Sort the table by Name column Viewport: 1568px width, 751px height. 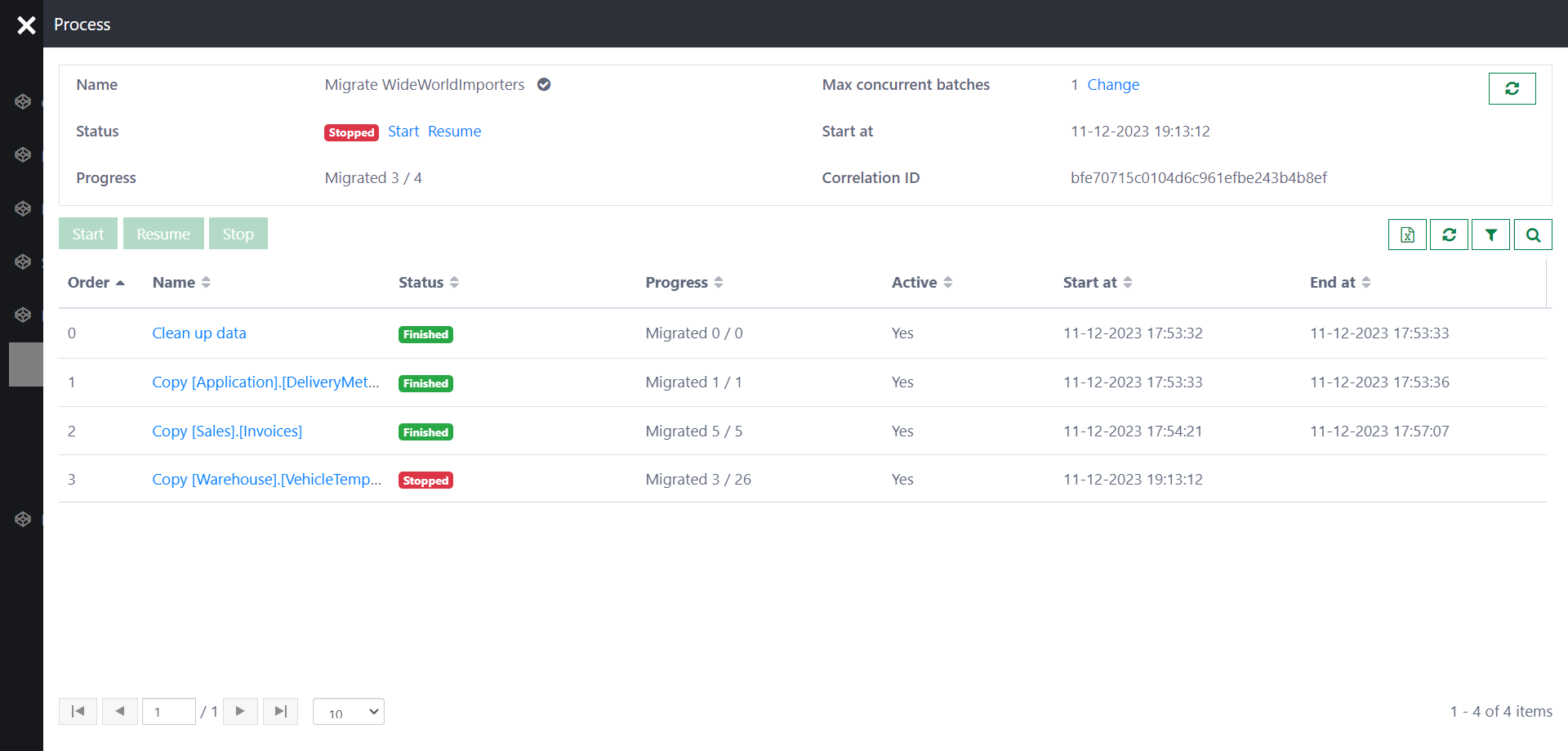181,282
